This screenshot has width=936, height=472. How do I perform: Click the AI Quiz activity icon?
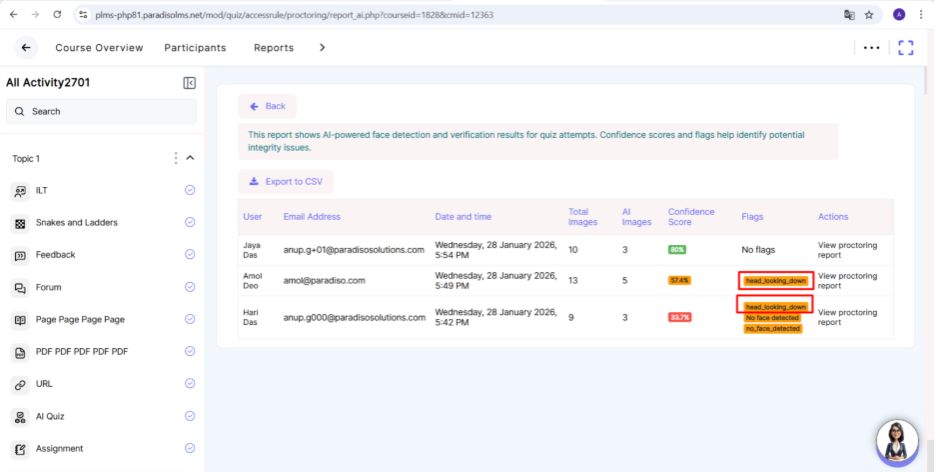coord(20,416)
